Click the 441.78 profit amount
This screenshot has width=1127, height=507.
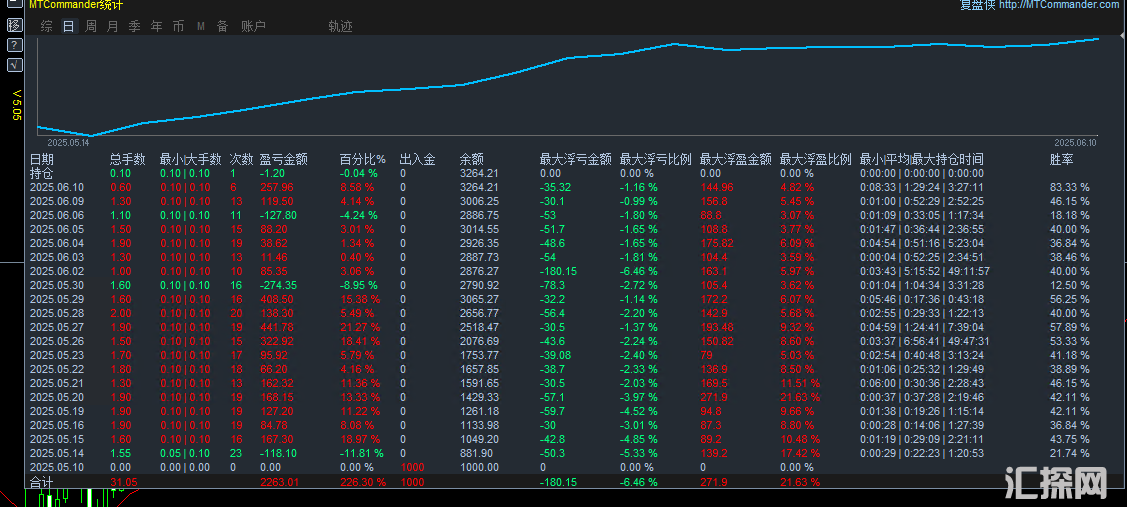tap(276, 327)
